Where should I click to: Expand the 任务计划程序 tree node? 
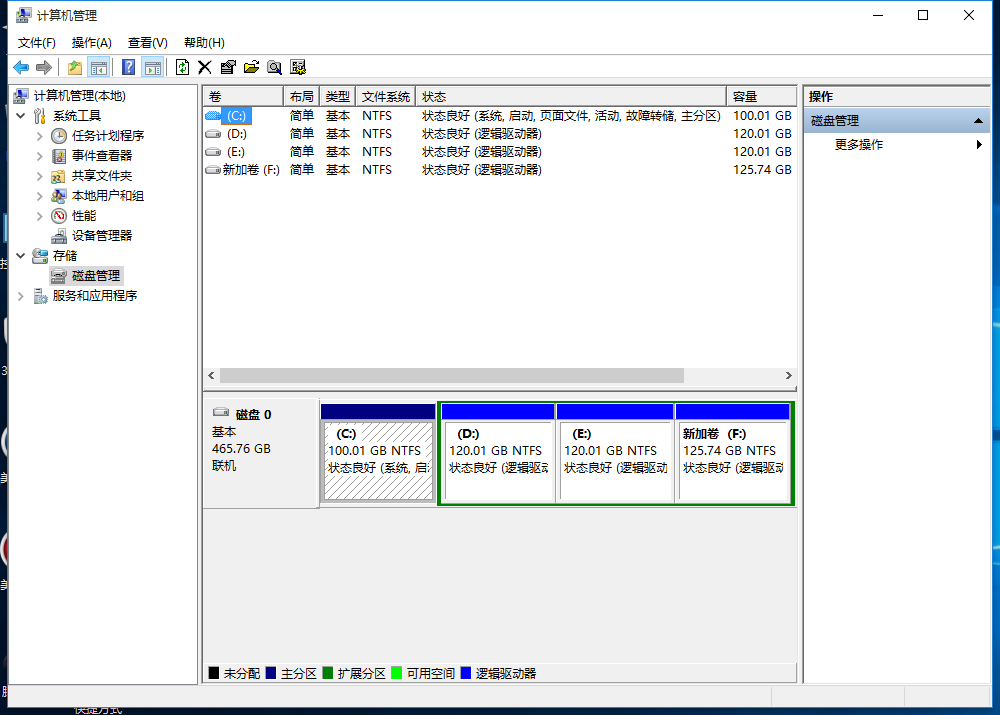click(x=40, y=136)
